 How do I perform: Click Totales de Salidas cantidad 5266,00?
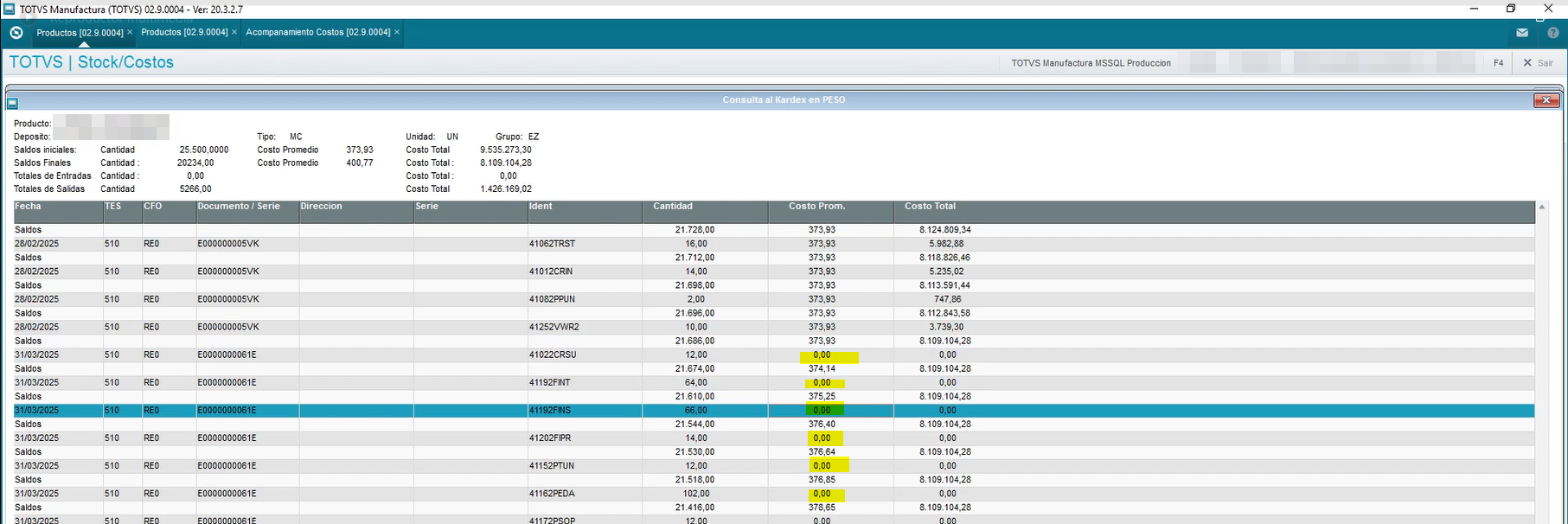click(x=195, y=189)
